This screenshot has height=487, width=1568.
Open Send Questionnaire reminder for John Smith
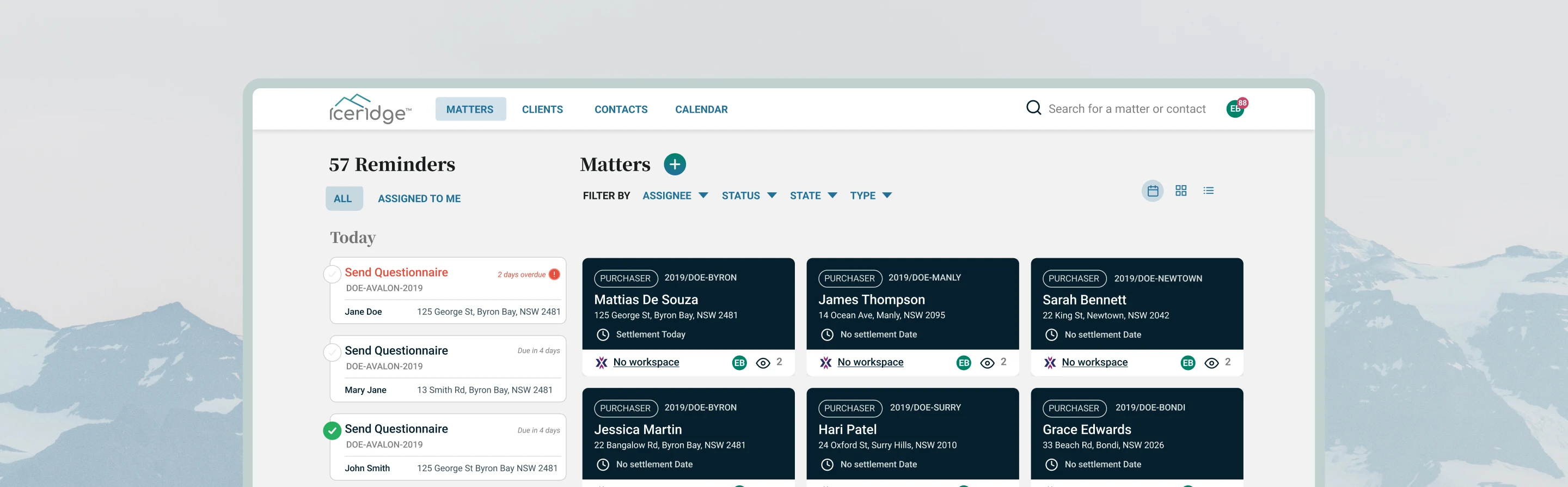point(448,447)
